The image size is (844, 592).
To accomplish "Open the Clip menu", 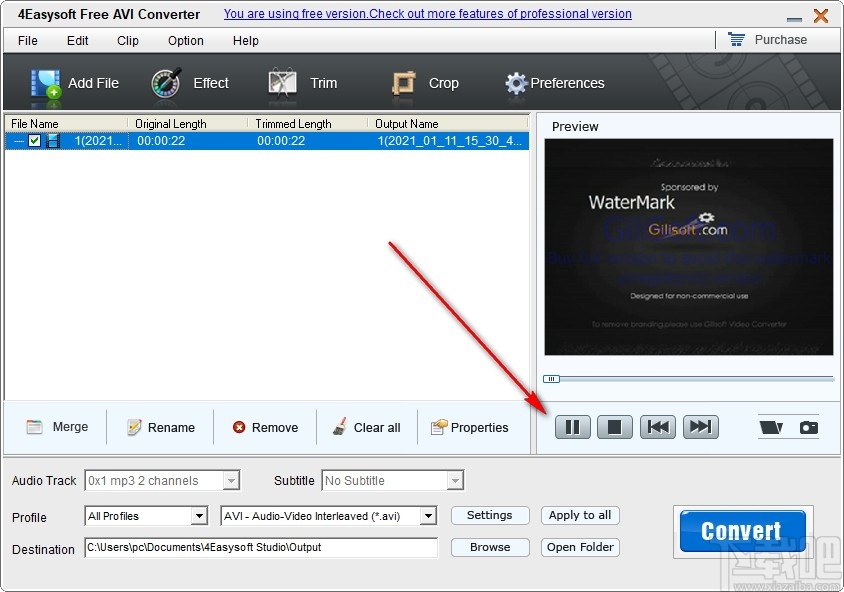I will pos(127,41).
